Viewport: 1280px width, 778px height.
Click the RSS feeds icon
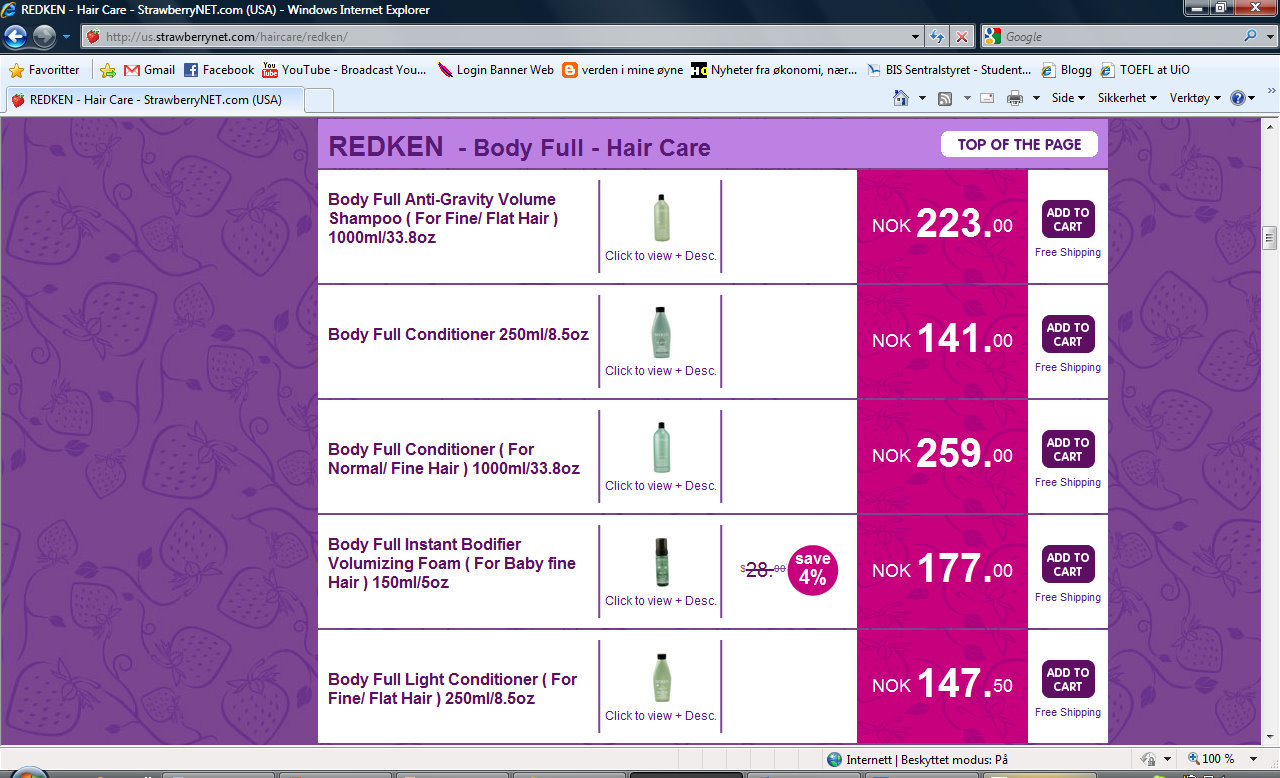(945, 98)
